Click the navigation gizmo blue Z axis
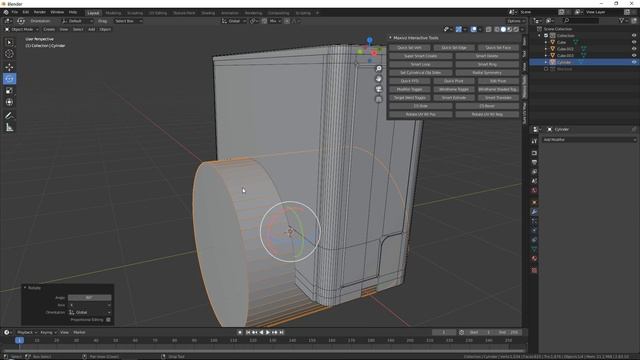The height and width of the screenshot is (360, 640). (369, 40)
